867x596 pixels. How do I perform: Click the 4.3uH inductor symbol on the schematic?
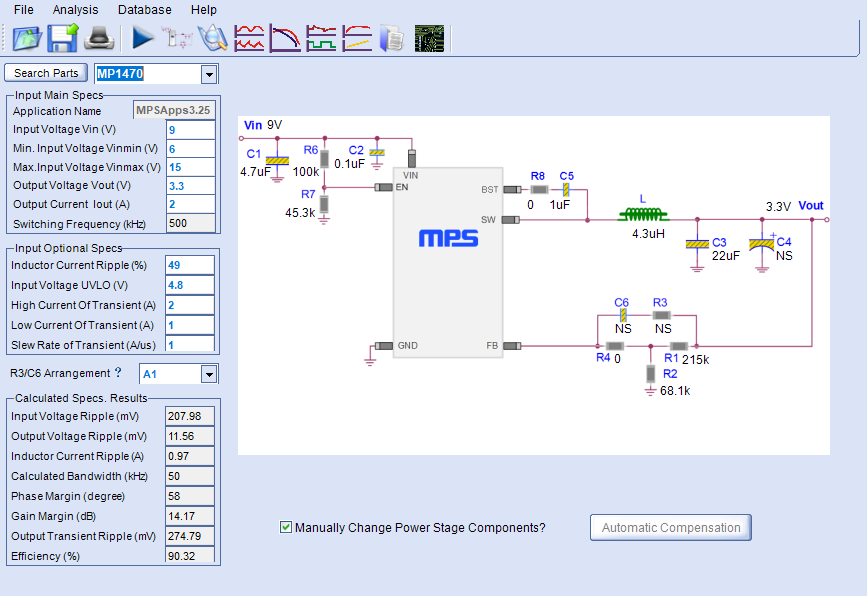[643, 213]
